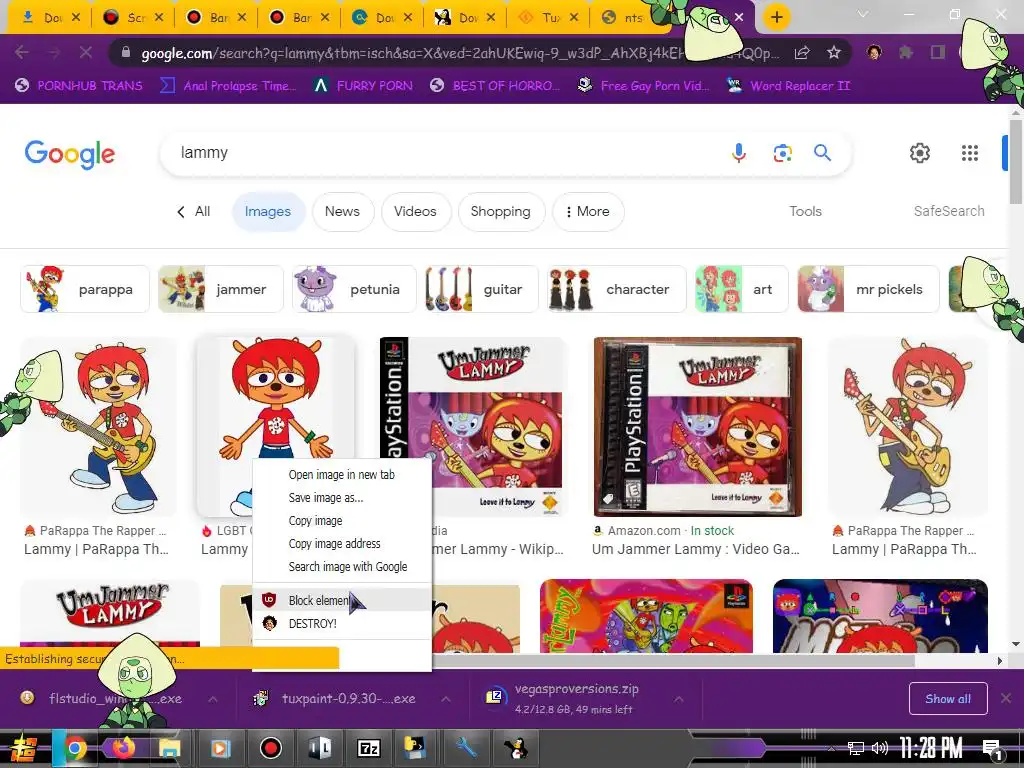The height and width of the screenshot is (768, 1024).
Task: Click the tab search chevron in title bar
Action: [863, 14]
